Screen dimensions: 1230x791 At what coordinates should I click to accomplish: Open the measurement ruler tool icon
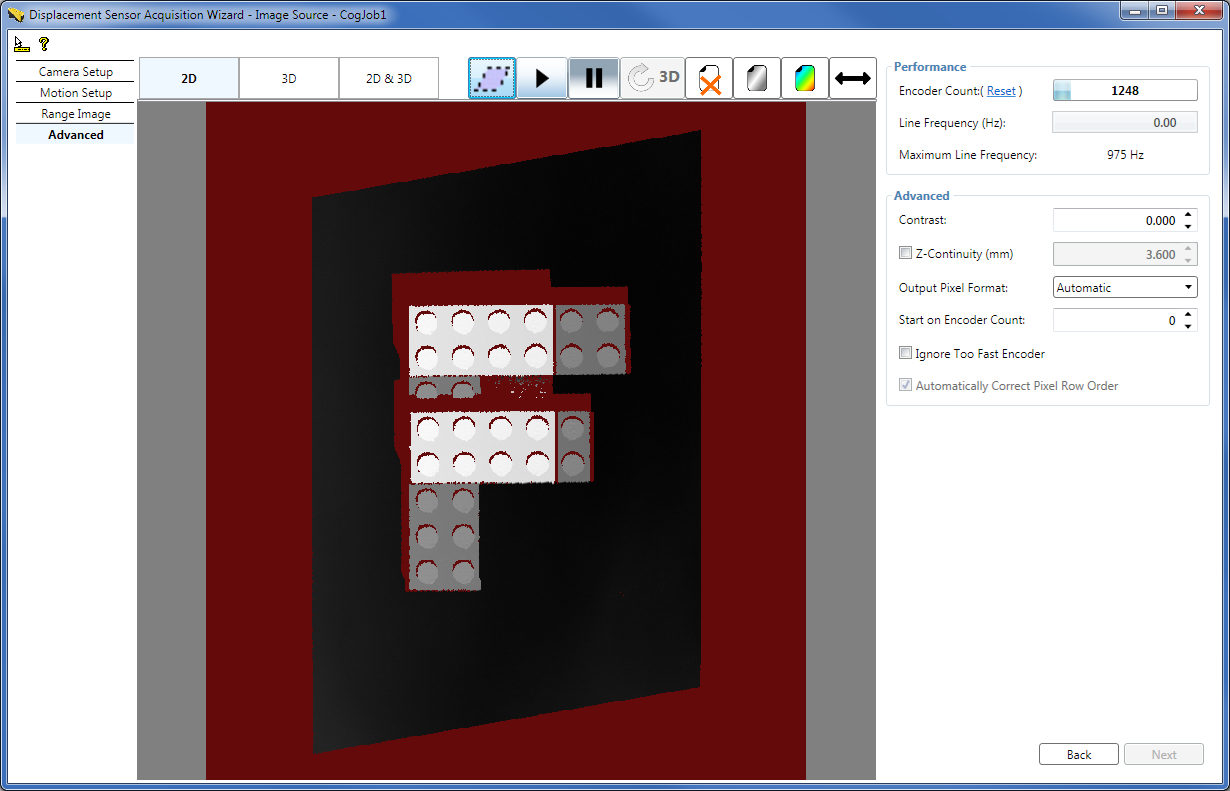(20, 43)
